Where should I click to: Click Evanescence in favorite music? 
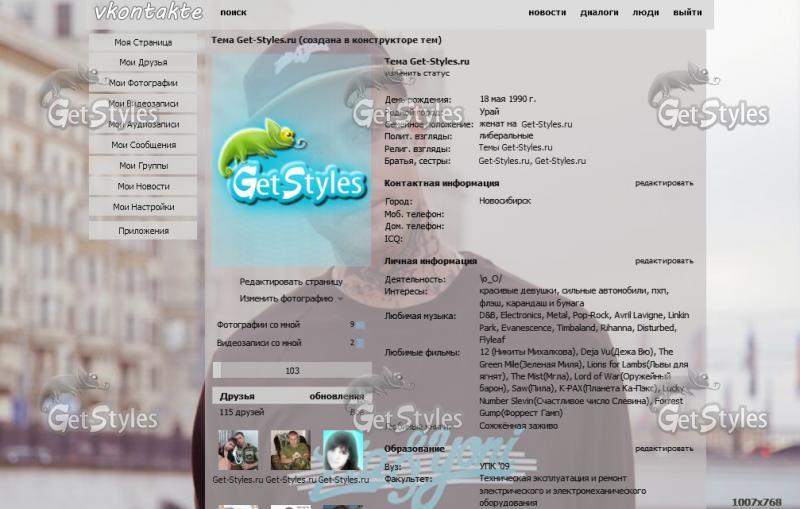(x=526, y=327)
